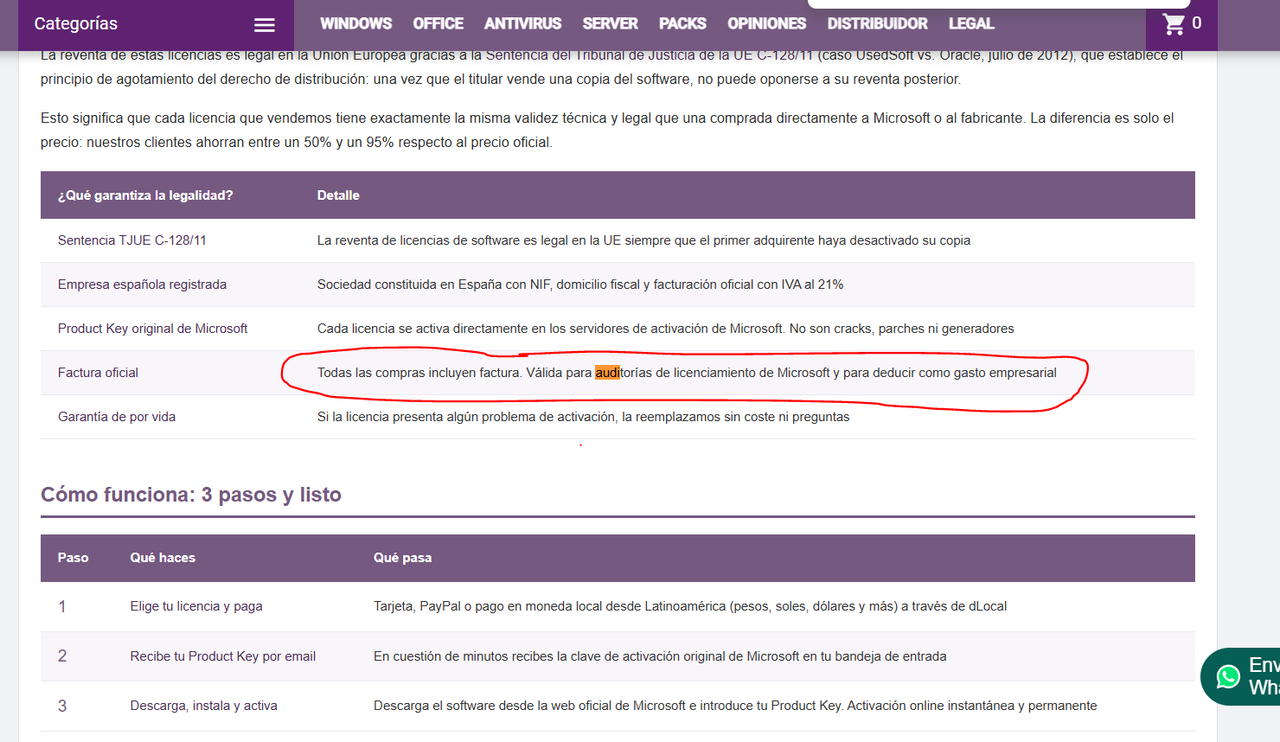
Task: Click the Qué pasa column header
Action: click(403, 557)
